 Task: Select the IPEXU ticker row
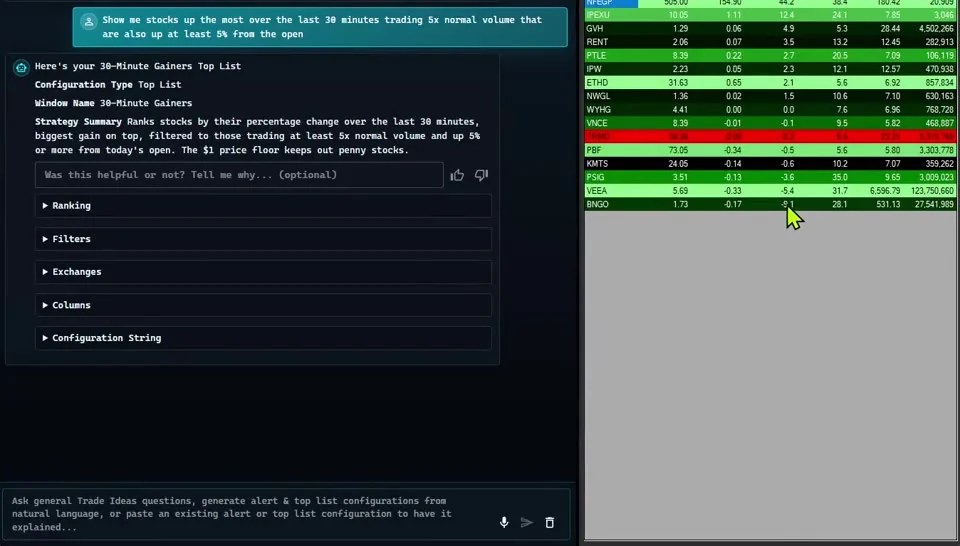(770, 15)
